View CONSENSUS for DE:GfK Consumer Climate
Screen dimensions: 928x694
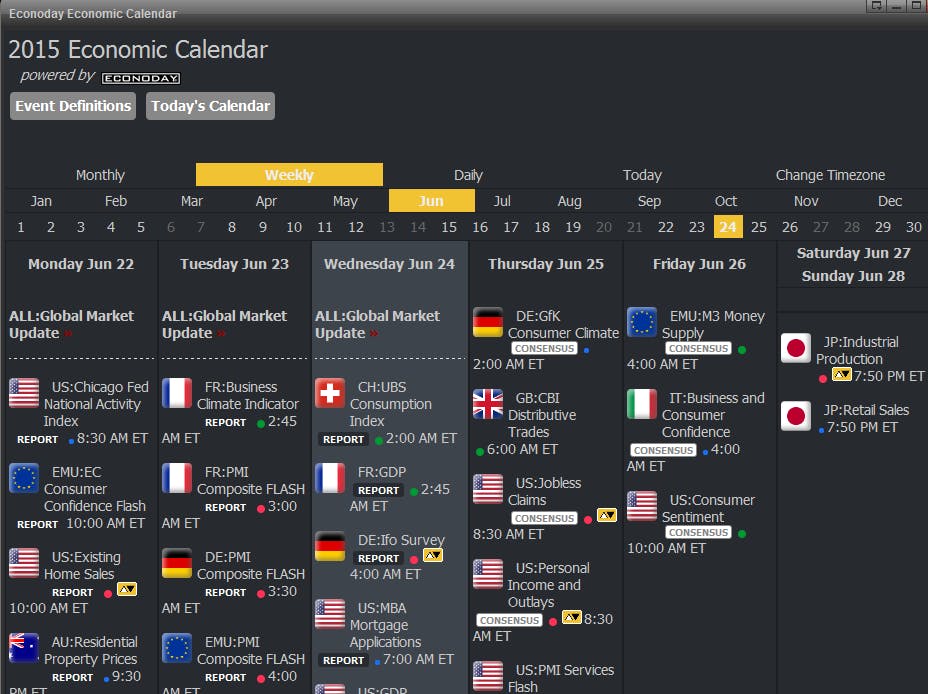coord(544,348)
